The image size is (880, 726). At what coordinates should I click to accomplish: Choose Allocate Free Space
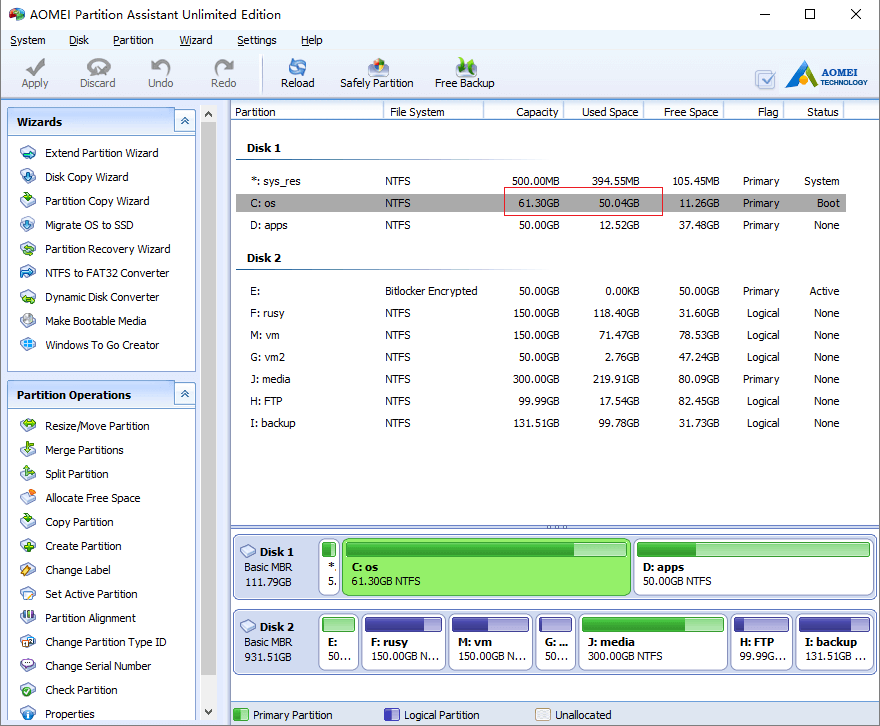(93, 498)
